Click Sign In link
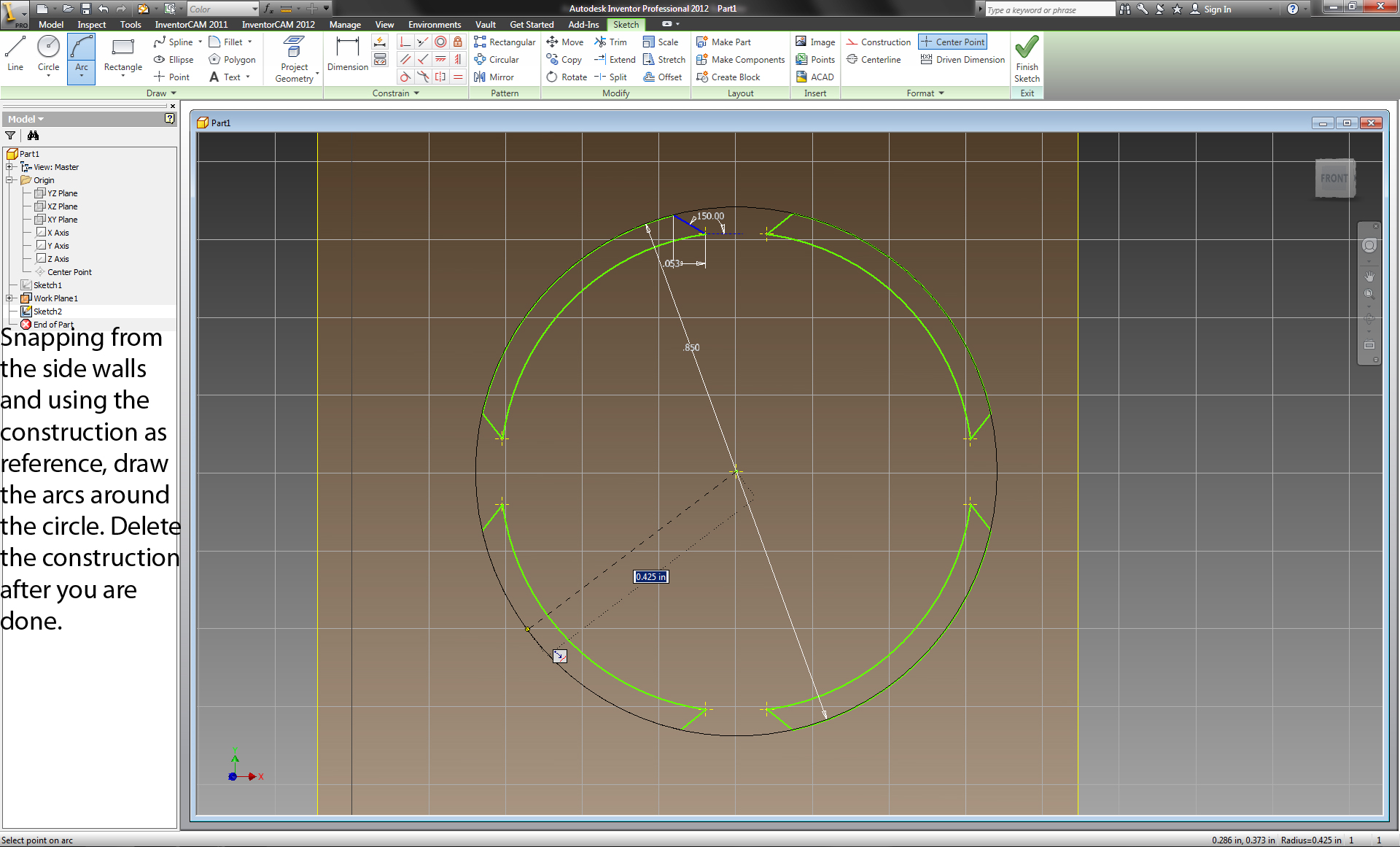Viewport: 1400px width, 847px height. 1211,9
